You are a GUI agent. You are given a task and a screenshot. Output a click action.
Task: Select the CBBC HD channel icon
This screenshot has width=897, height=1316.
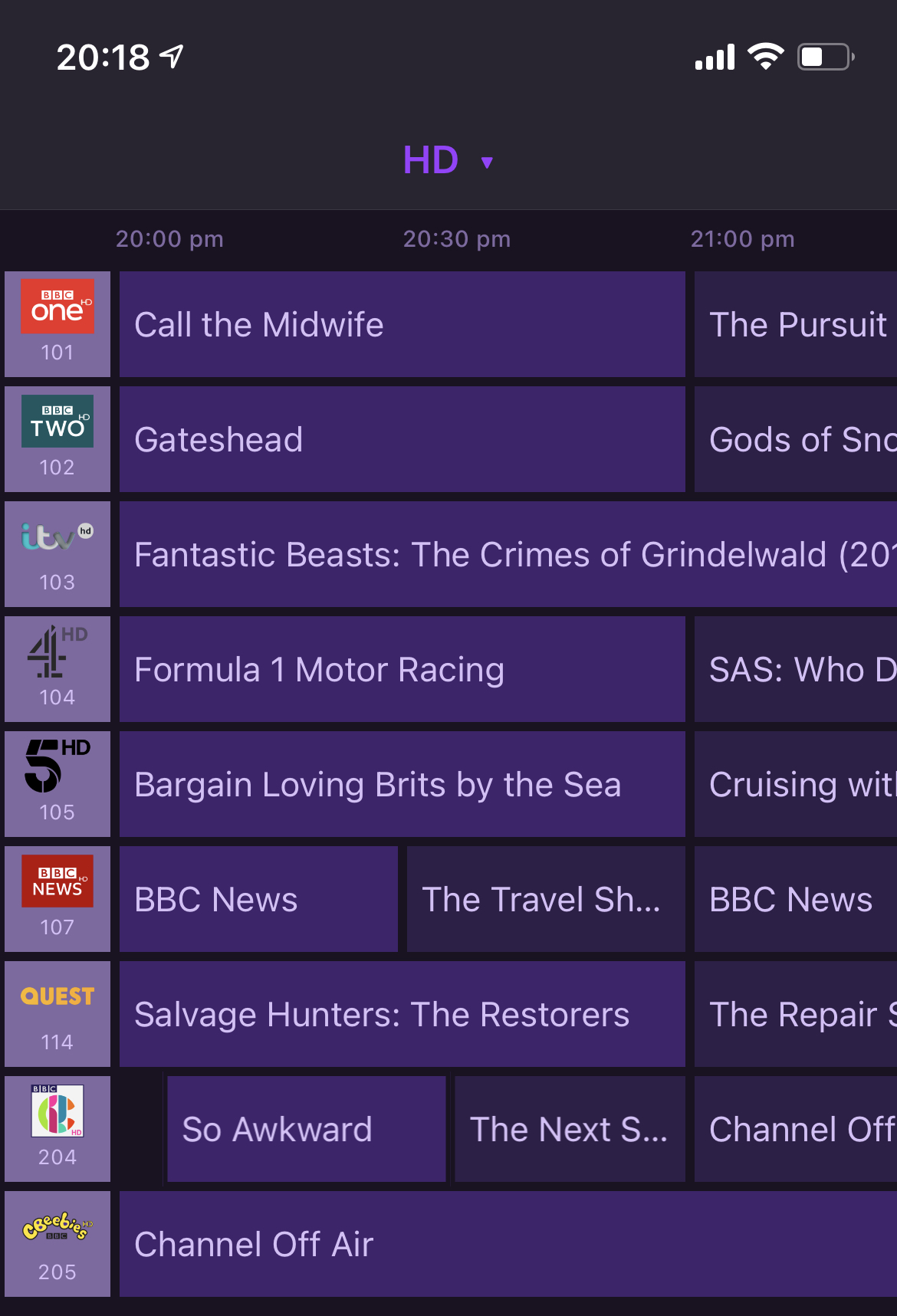tap(58, 1111)
